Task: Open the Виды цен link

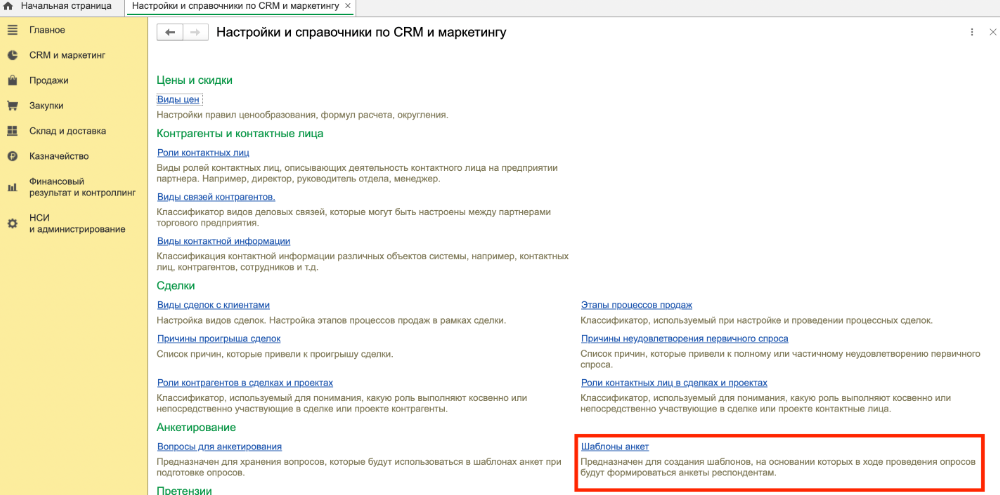Action: [179, 99]
